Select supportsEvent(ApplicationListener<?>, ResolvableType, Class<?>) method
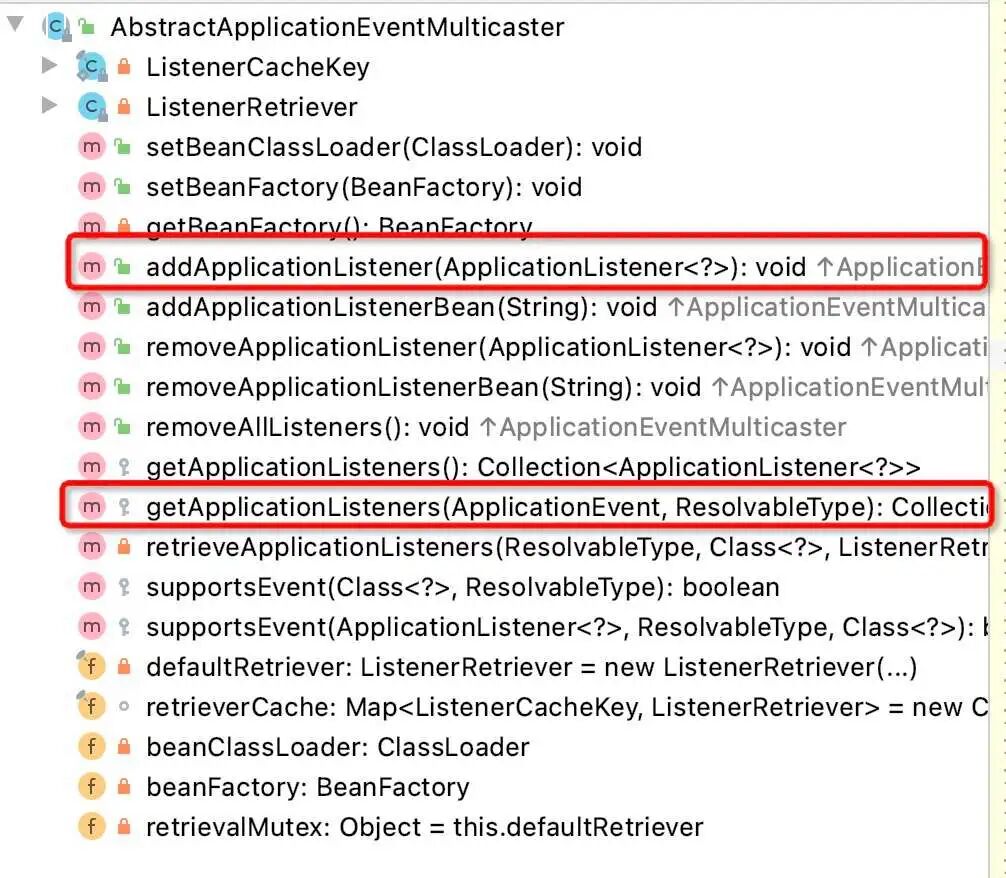 point(567,626)
